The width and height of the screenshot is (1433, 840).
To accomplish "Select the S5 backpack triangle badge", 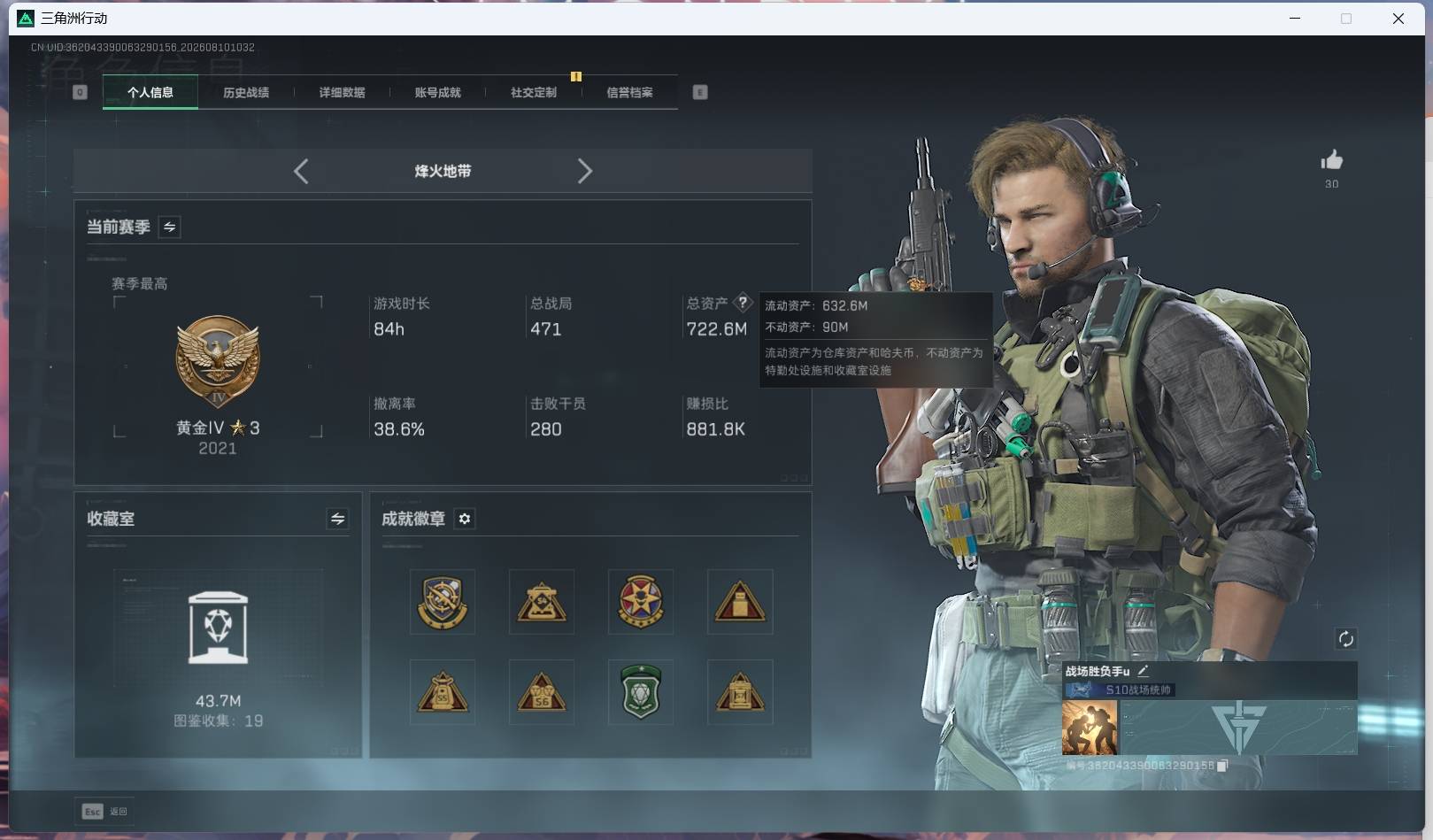I will point(443,692).
